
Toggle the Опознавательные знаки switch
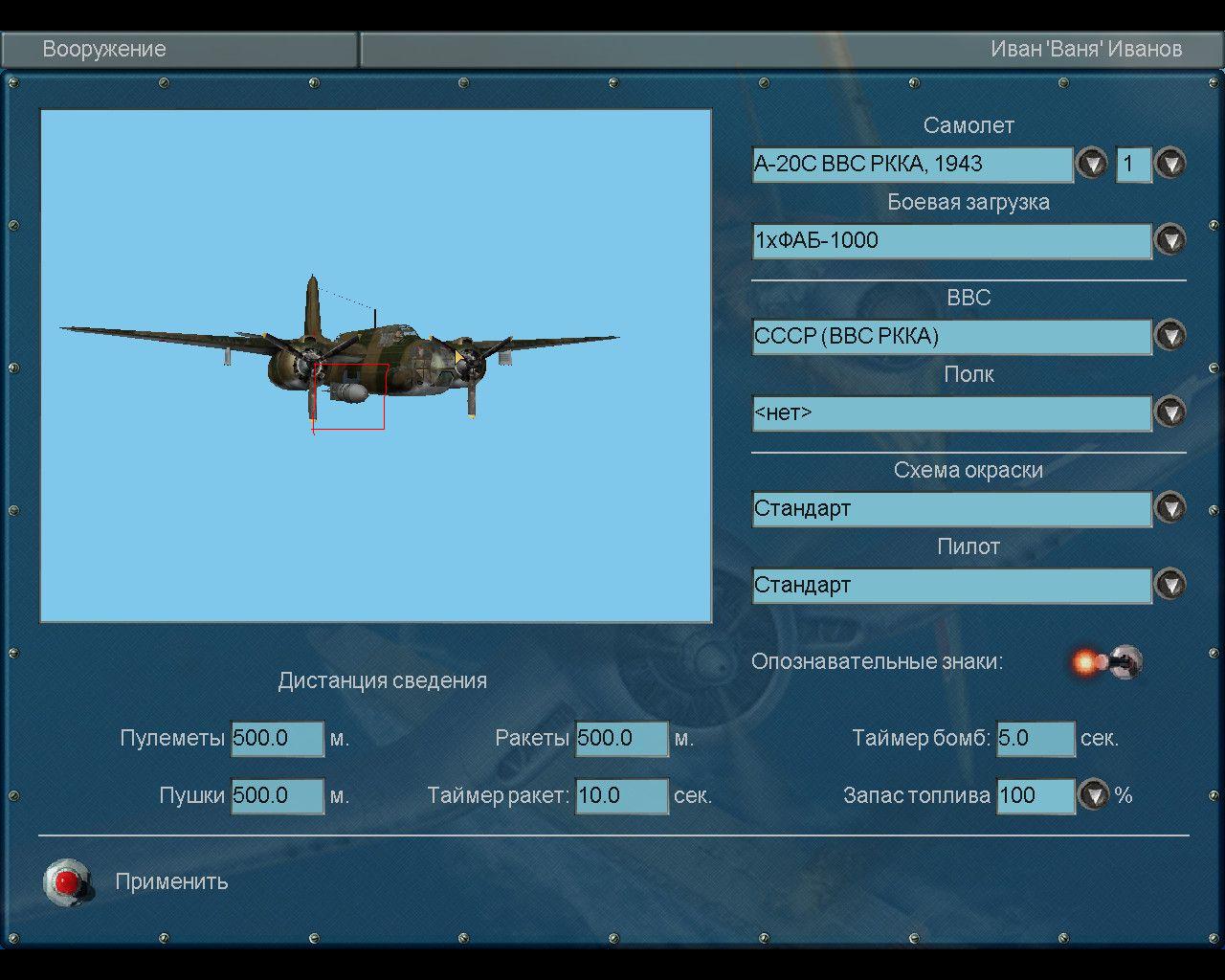1110,661
